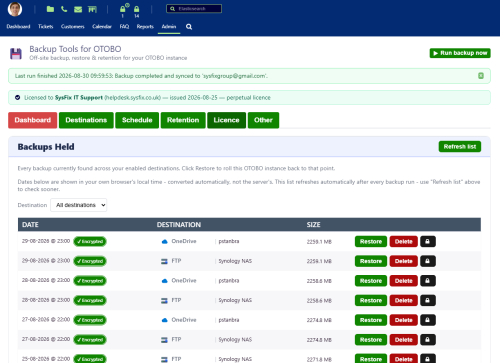The image size is (500, 363).
Task: Click the DESTINATION column header
Action: tap(179, 225)
